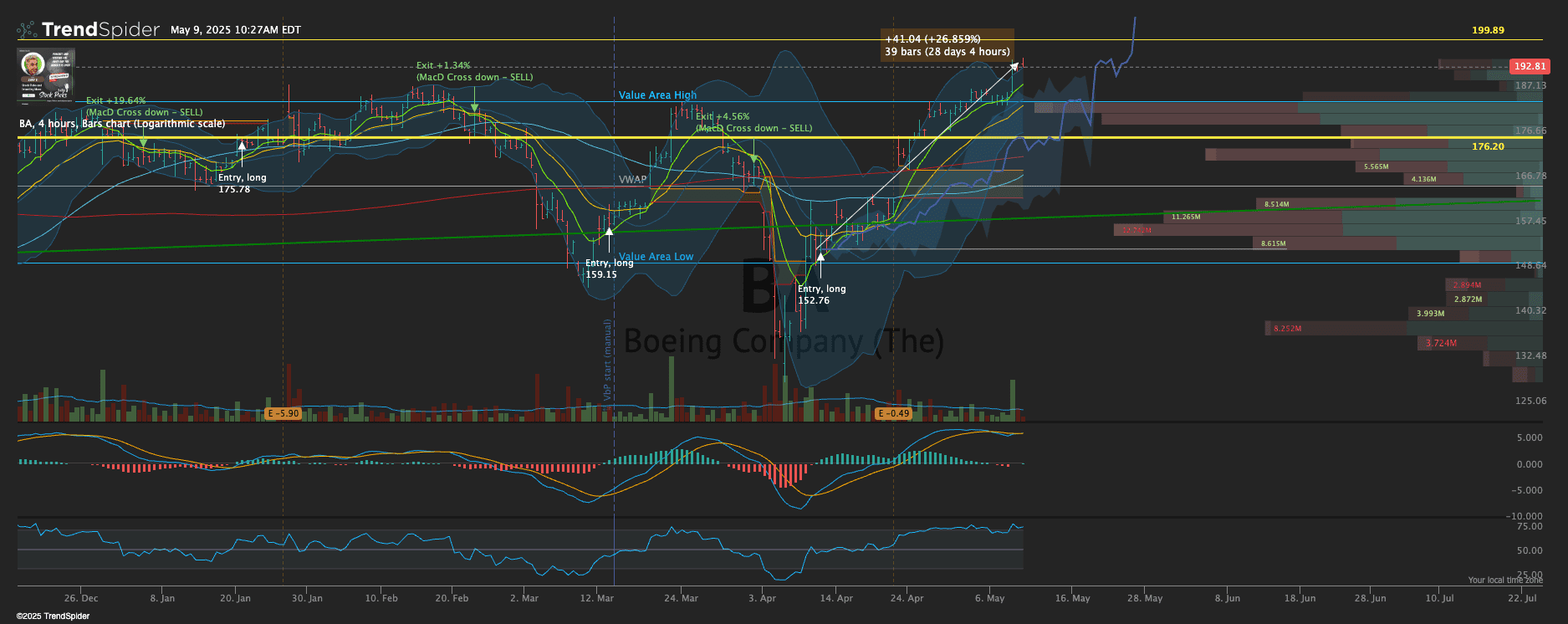Image resolution: width=1568 pixels, height=624 pixels.
Task: Click the E -5.90 earnings marker
Action: 283,413
